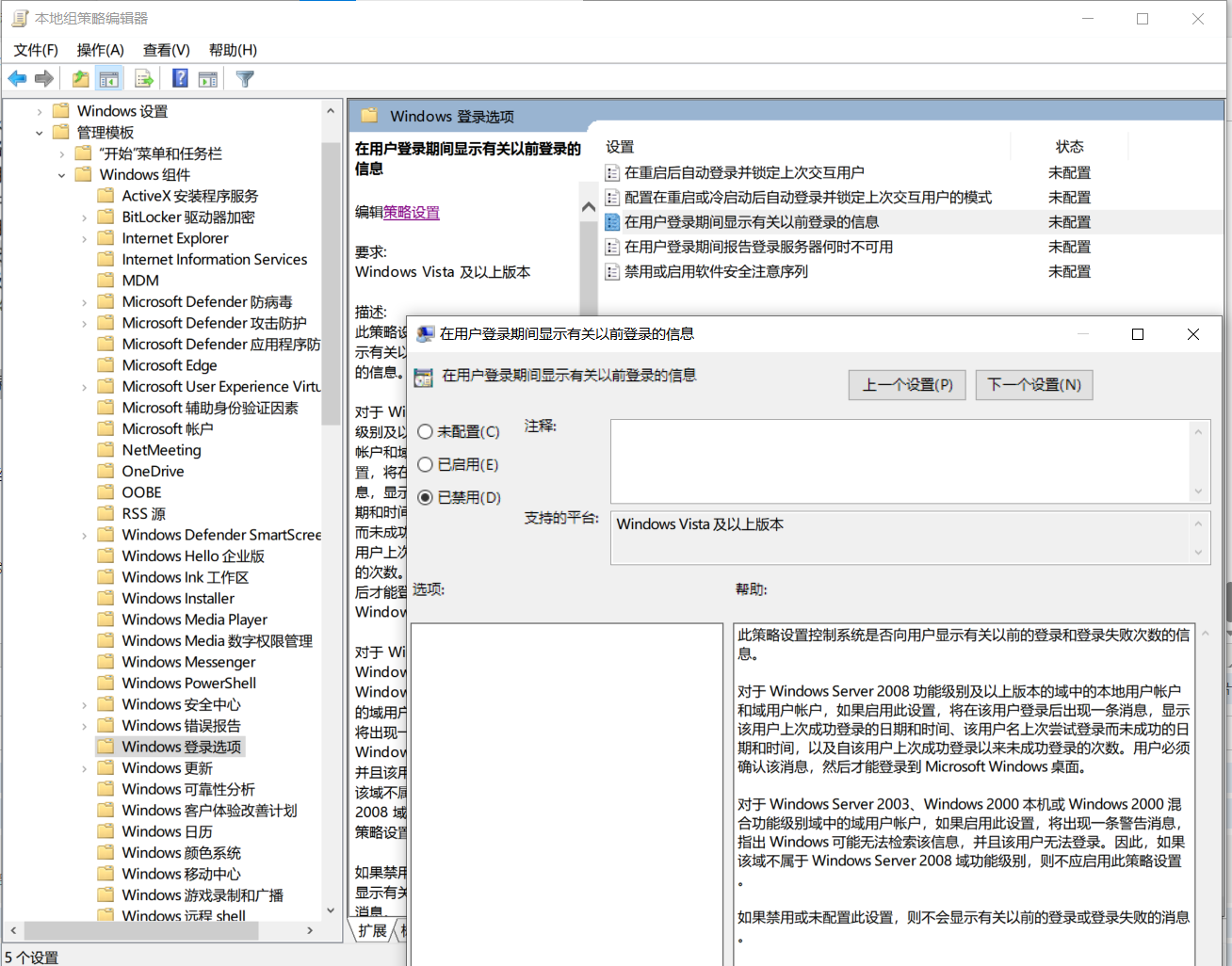Open the 查看(V) menu
This screenshot has height=966, width=1232.
pyautogui.click(x=167, y=50)
